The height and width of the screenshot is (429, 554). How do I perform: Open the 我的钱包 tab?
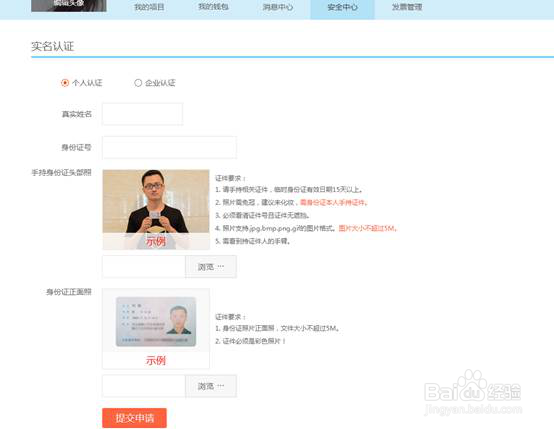213,7
